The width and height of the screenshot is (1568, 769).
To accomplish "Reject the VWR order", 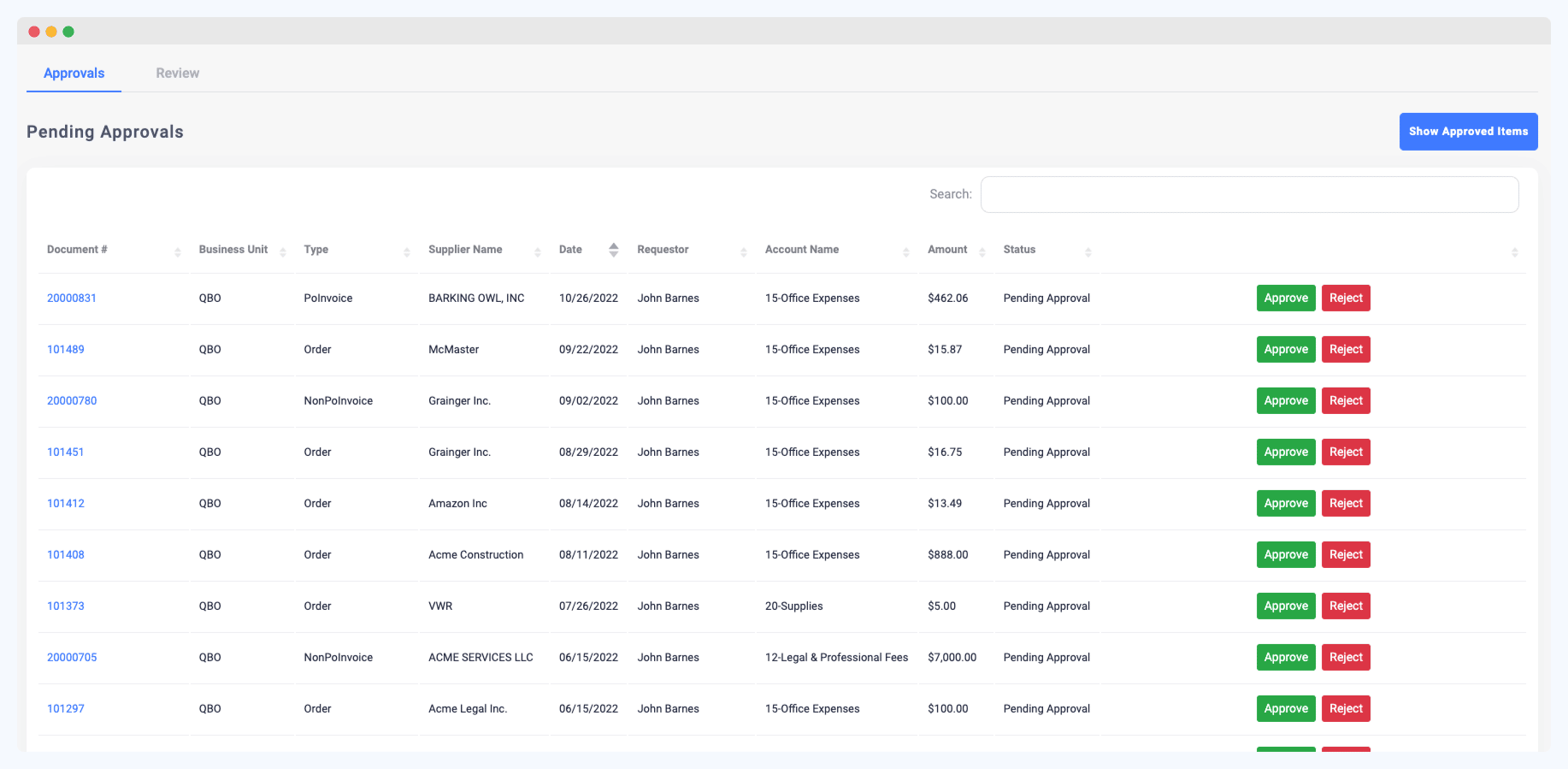I will coord(1346,606).
